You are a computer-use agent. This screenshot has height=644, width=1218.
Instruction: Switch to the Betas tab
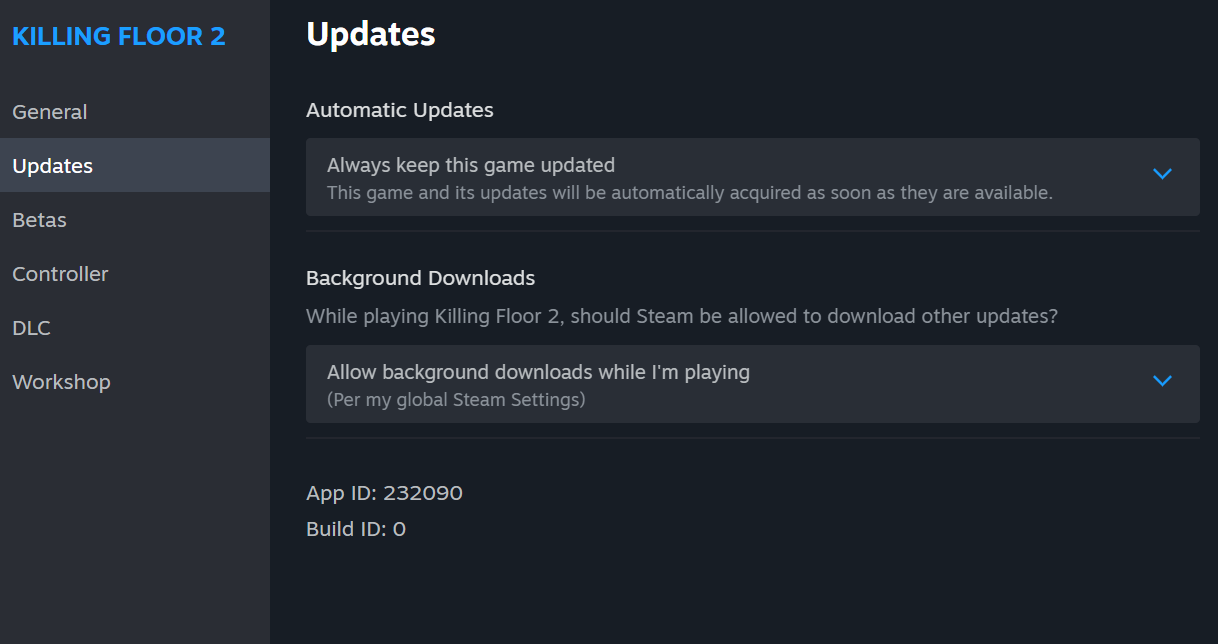pyautogui.click(x=135, y=220)
